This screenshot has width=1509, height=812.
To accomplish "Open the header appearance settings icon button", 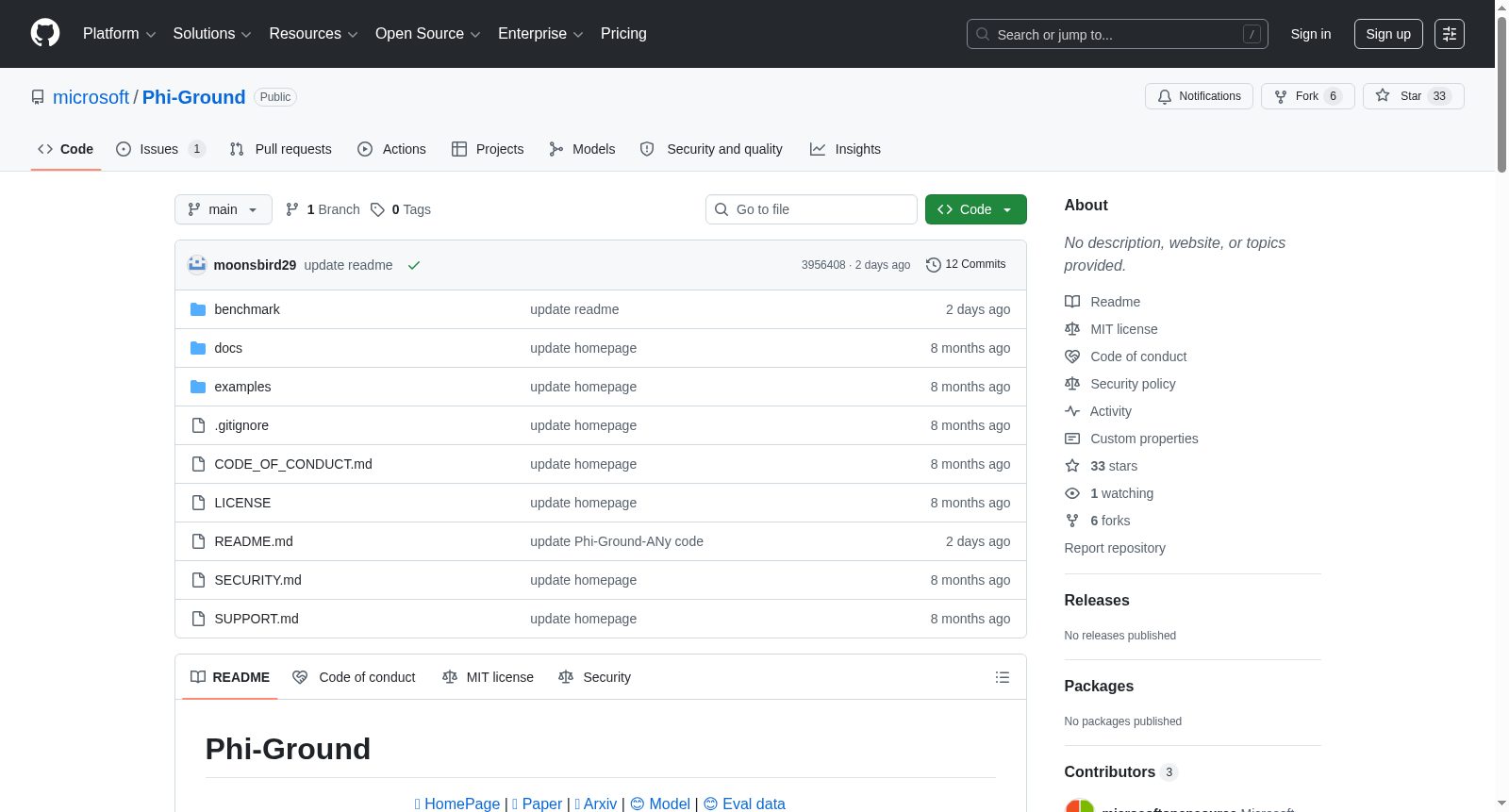I will click(1450, 34).
